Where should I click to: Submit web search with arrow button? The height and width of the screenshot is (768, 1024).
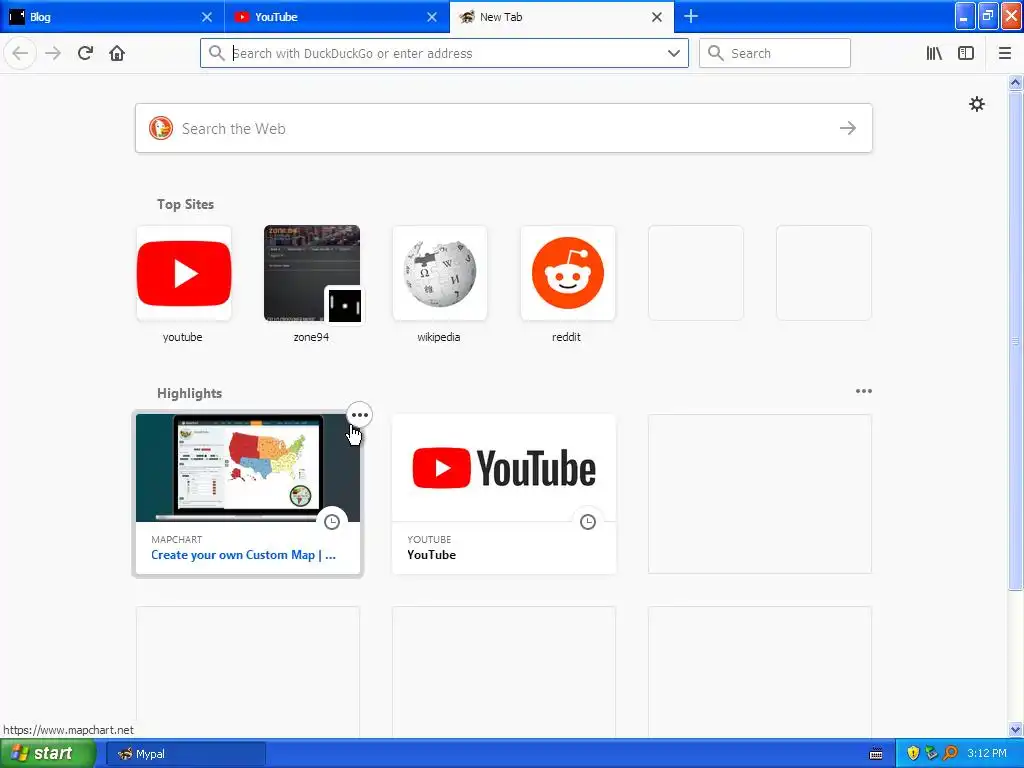pyautogui.click(x=848, y=128)
